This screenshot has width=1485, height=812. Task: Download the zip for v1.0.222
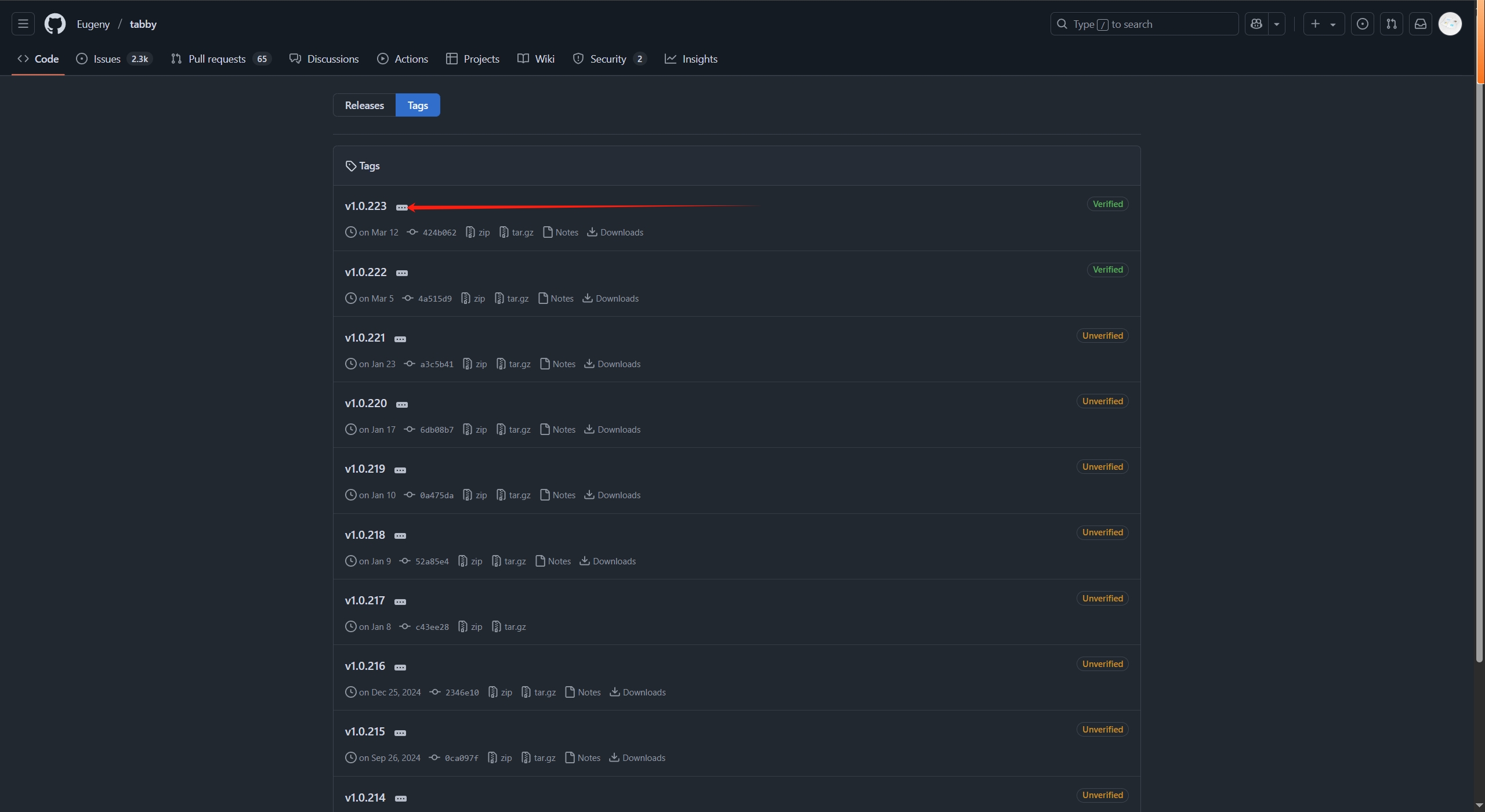click(x=473, y=299)
